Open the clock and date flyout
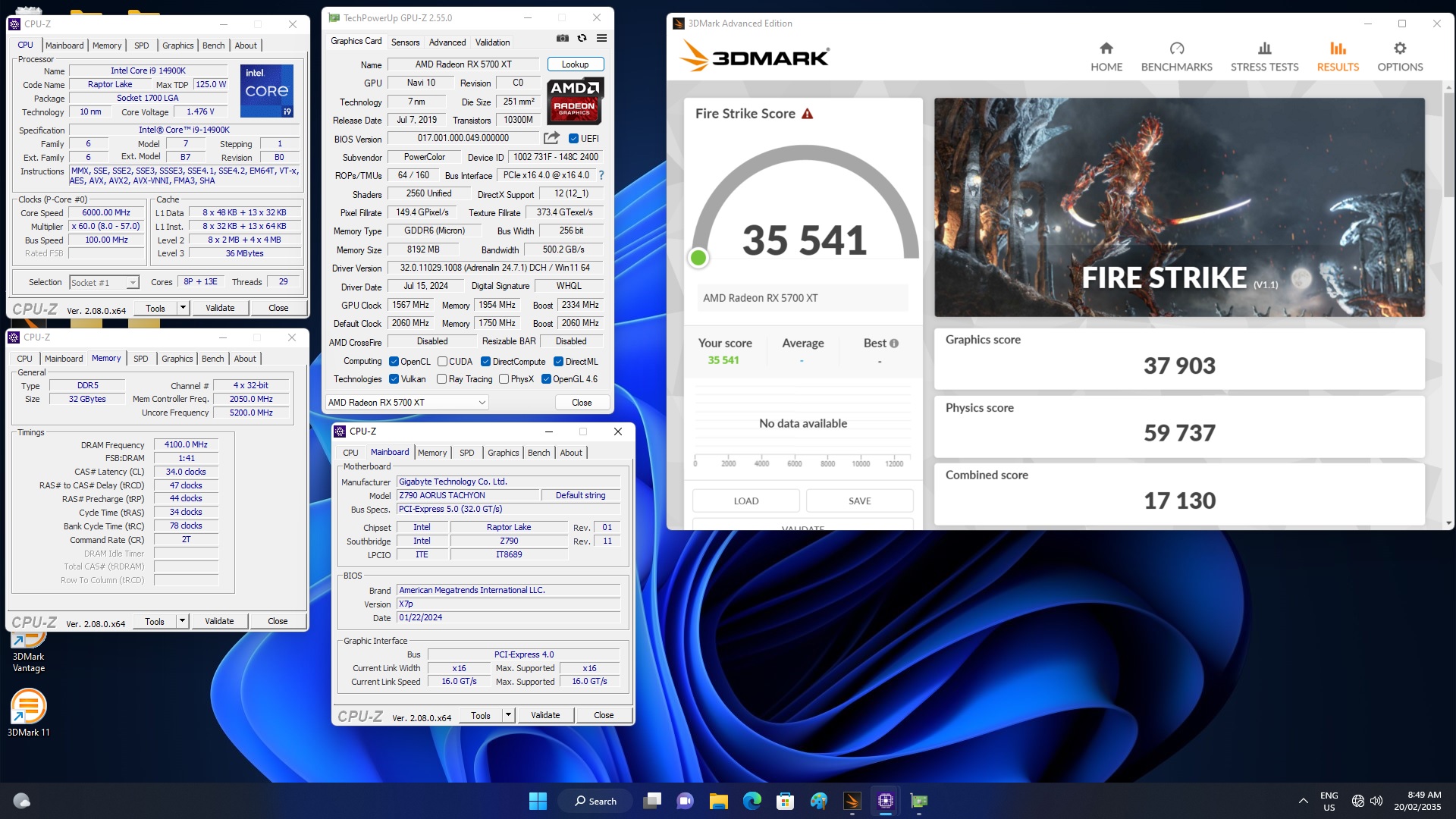Viewport: 1456px width, 819px height. (x=1417, y=801)
